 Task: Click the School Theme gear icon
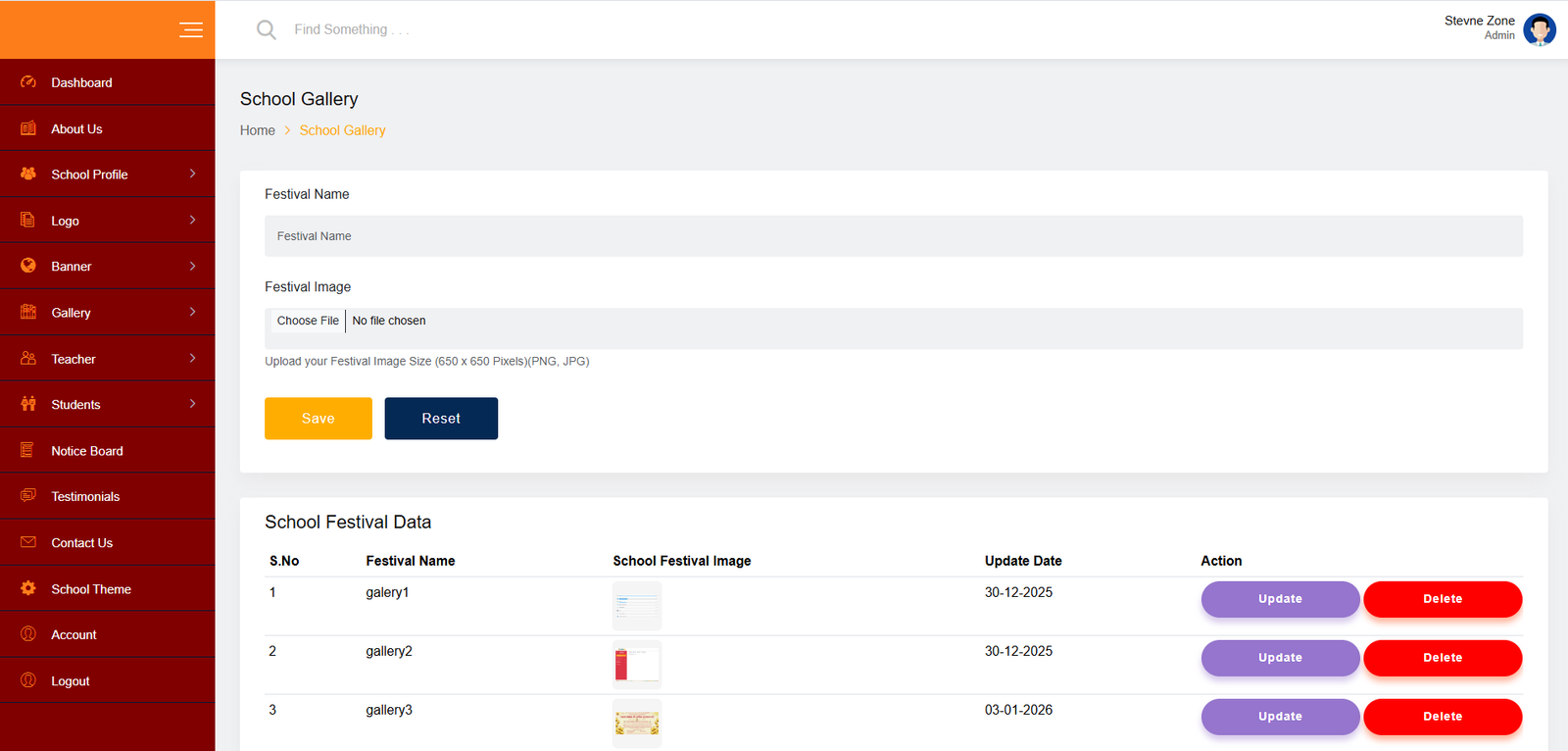coord(28,588)
